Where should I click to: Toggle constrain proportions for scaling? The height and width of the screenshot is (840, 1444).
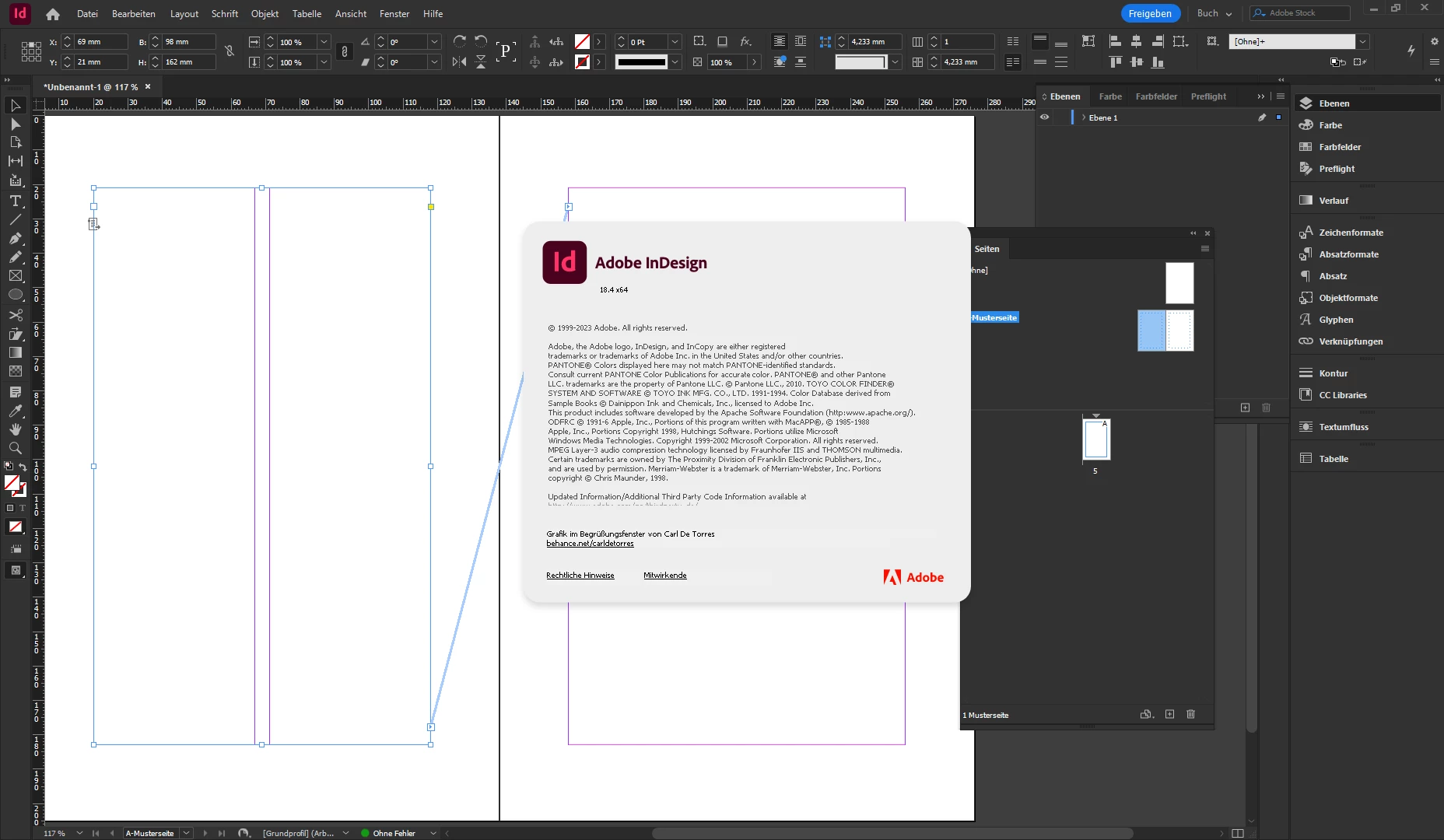tap(345, 51)
